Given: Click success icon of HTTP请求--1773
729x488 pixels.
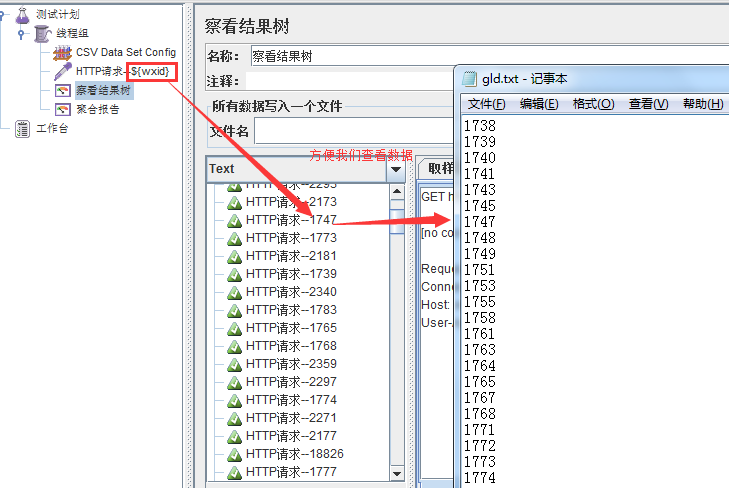Looking at the screenshot, I should (x=234, y=239).
